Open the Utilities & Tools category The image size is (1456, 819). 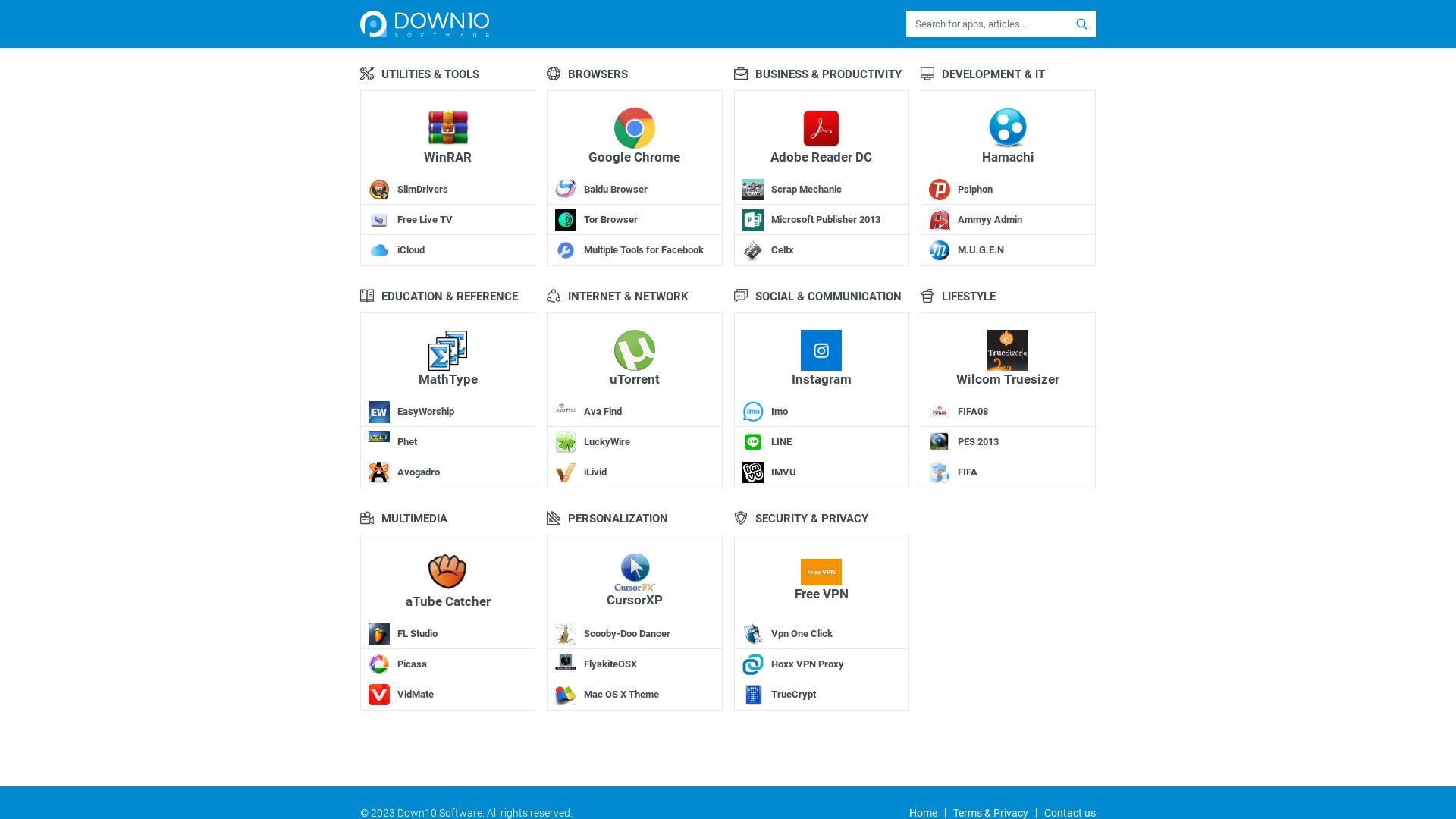tap(430, 74)
